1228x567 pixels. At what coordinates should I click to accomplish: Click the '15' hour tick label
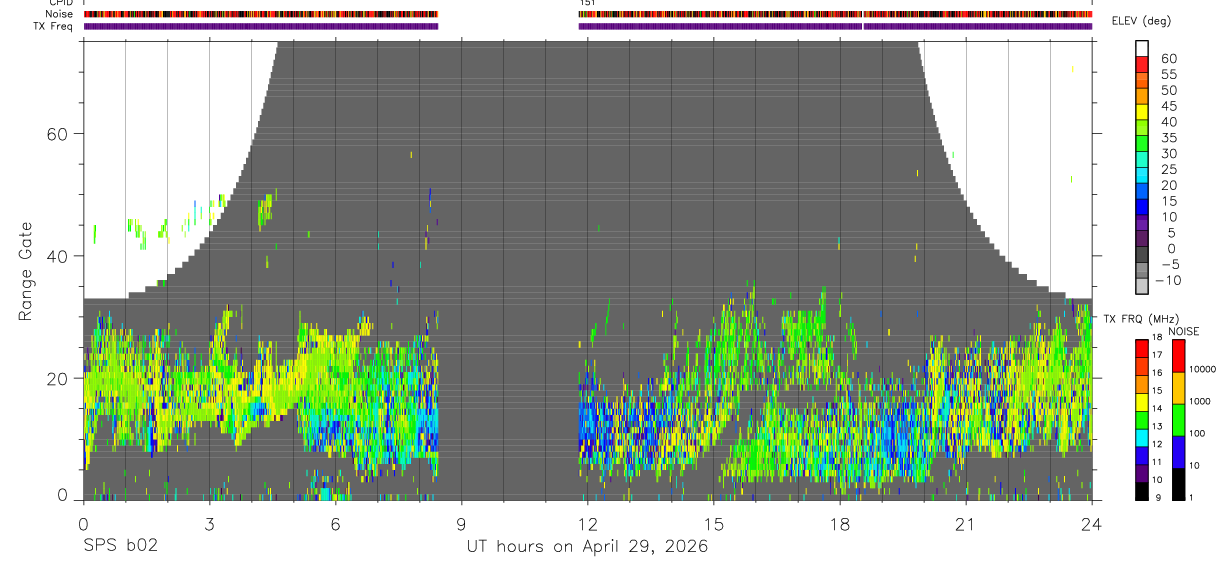(x=714, y=524)
